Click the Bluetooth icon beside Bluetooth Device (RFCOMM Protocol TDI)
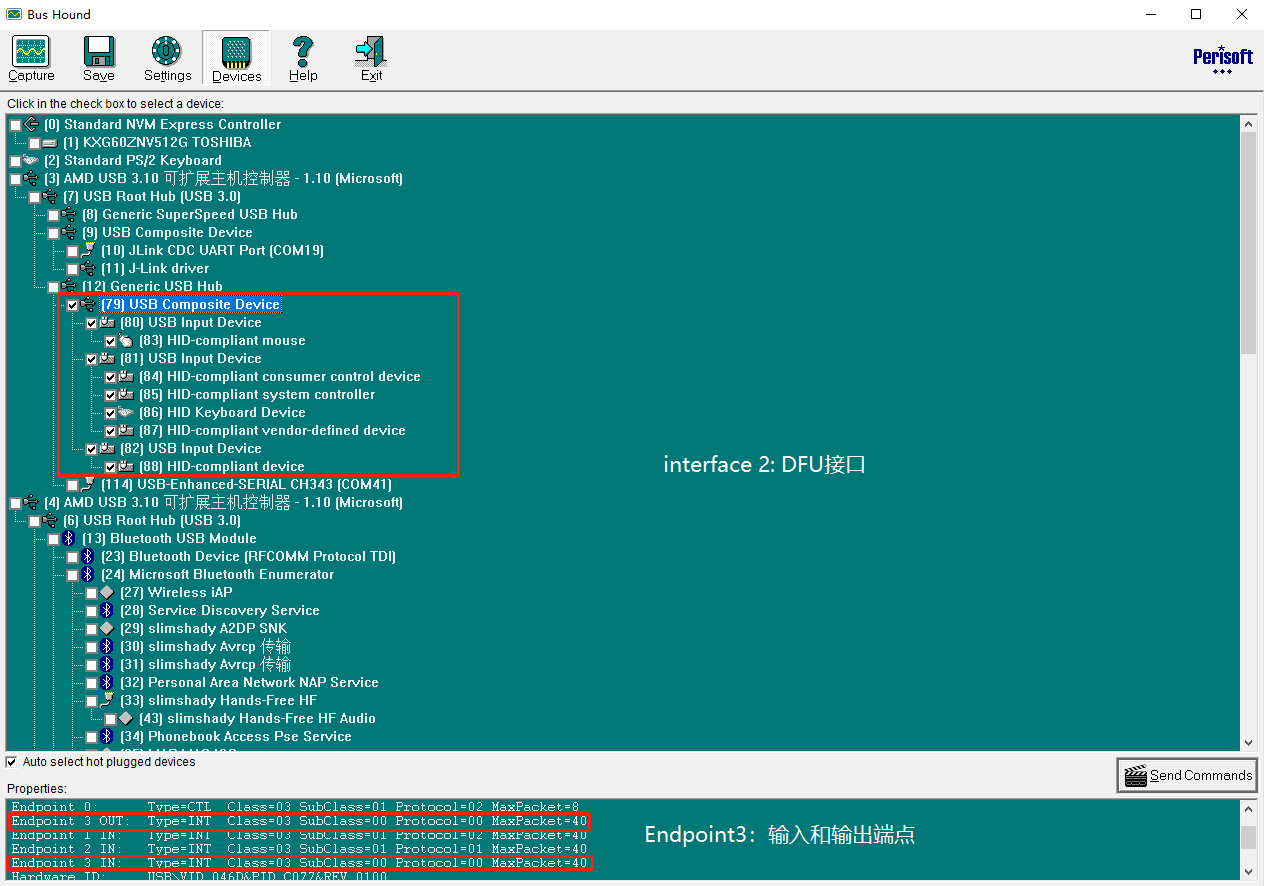 (89, 556)
